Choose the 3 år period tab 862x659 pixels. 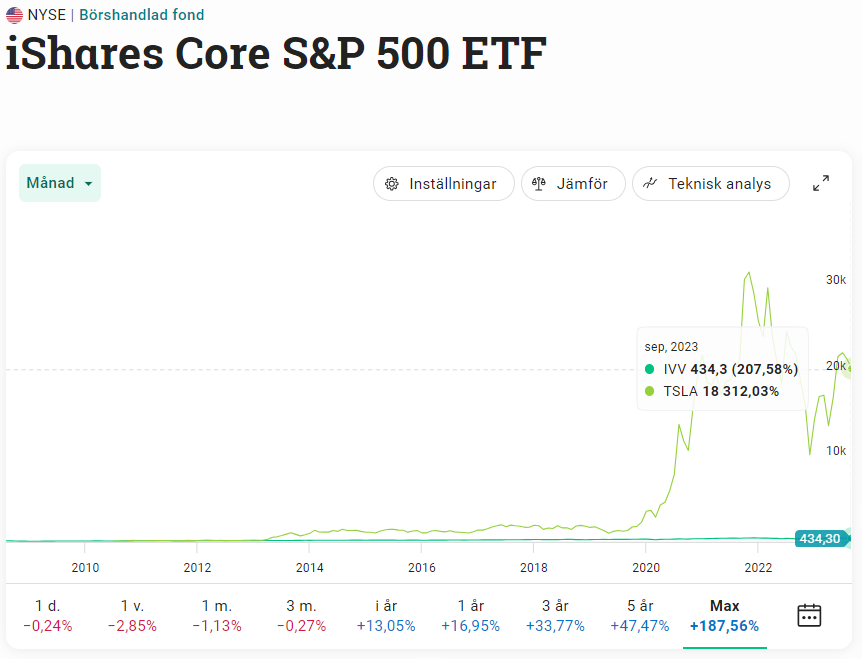555,615
